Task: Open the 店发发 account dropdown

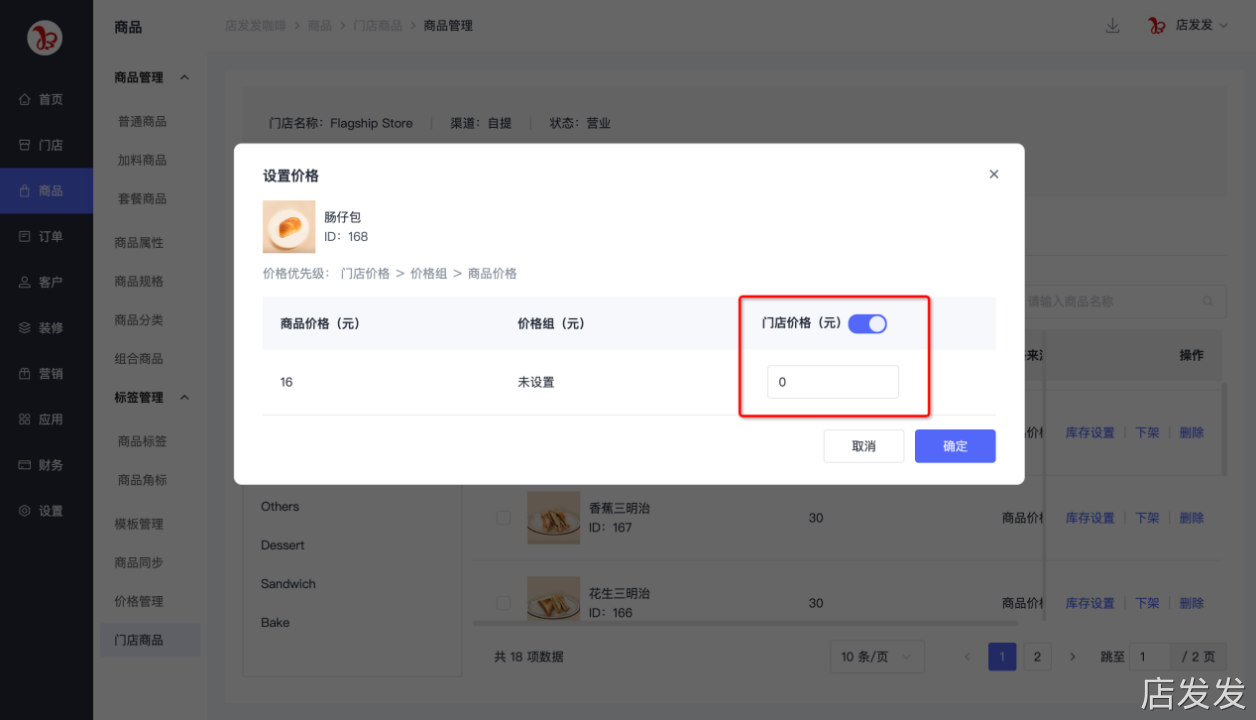Action: coord(1189,25)
